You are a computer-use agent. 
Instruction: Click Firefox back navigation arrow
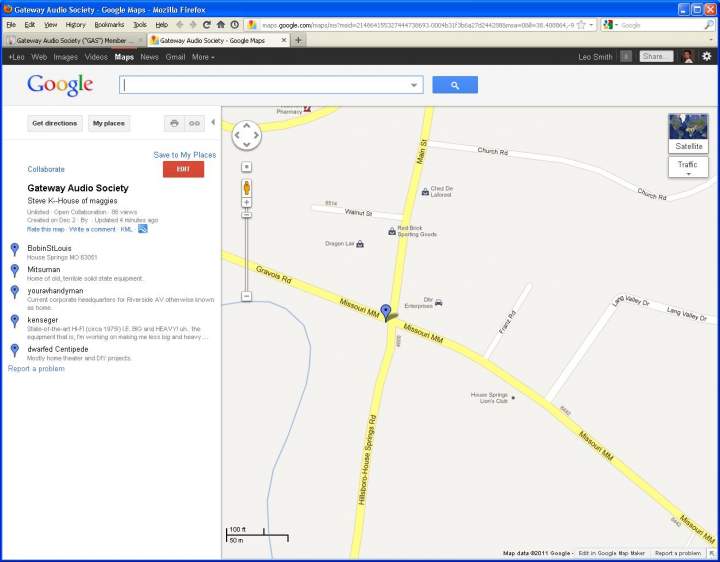(180, 25)
